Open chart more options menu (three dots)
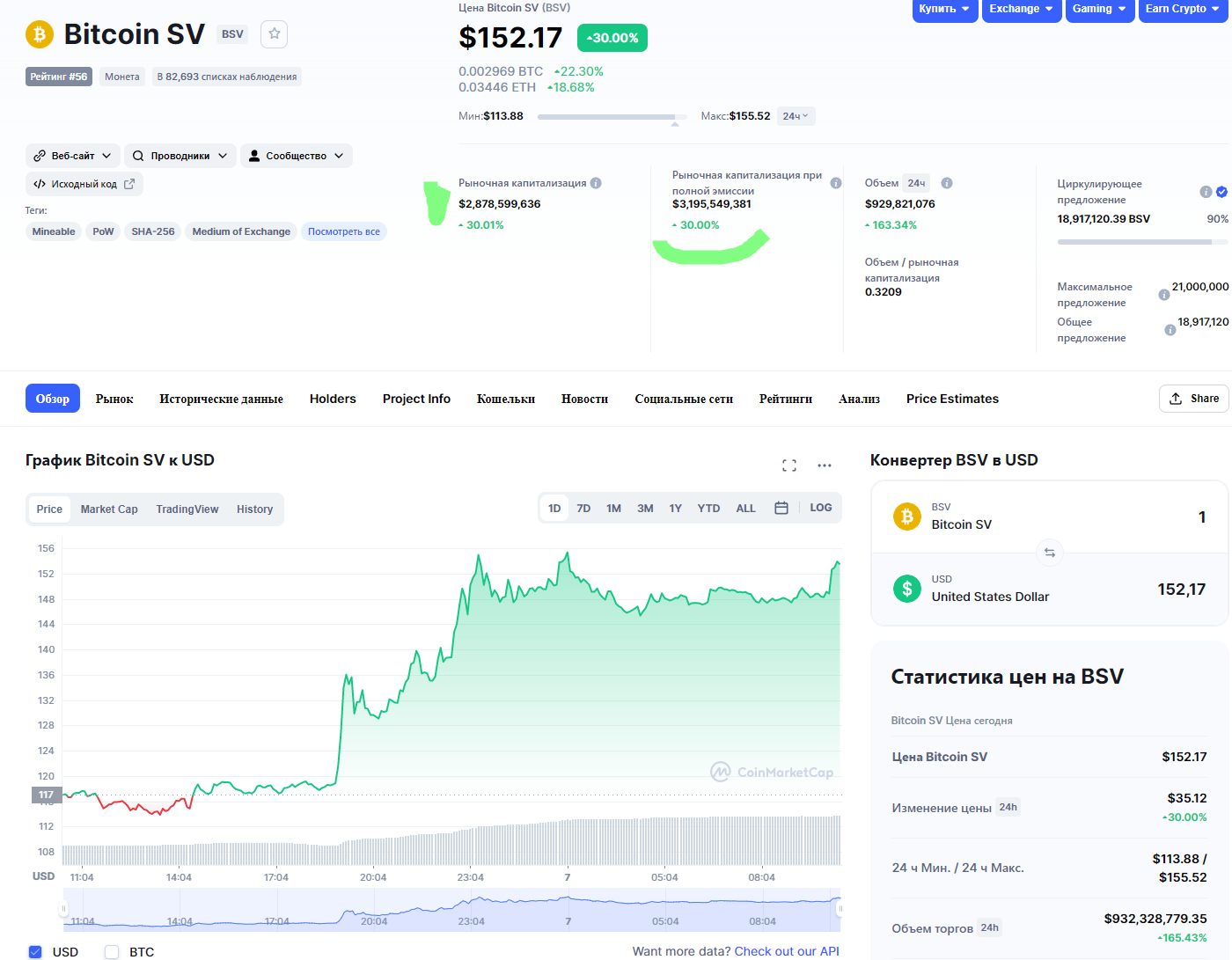Screen dimensions: 1232x960 pyautogui.click(x=825, y=465)
